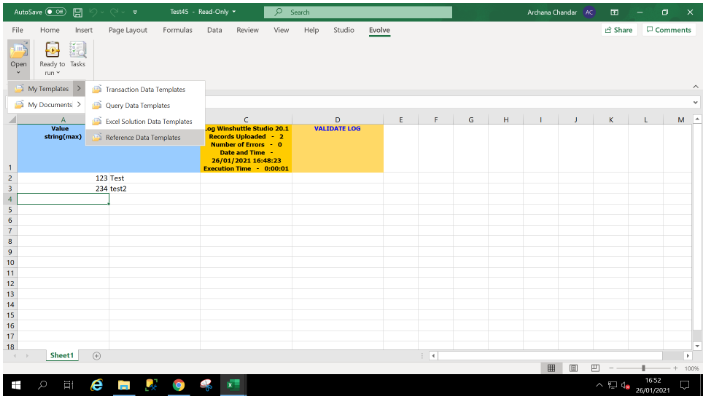Click the Save icon in title bar
Viewport: 704px width, 400px height.
coord(77,12)
